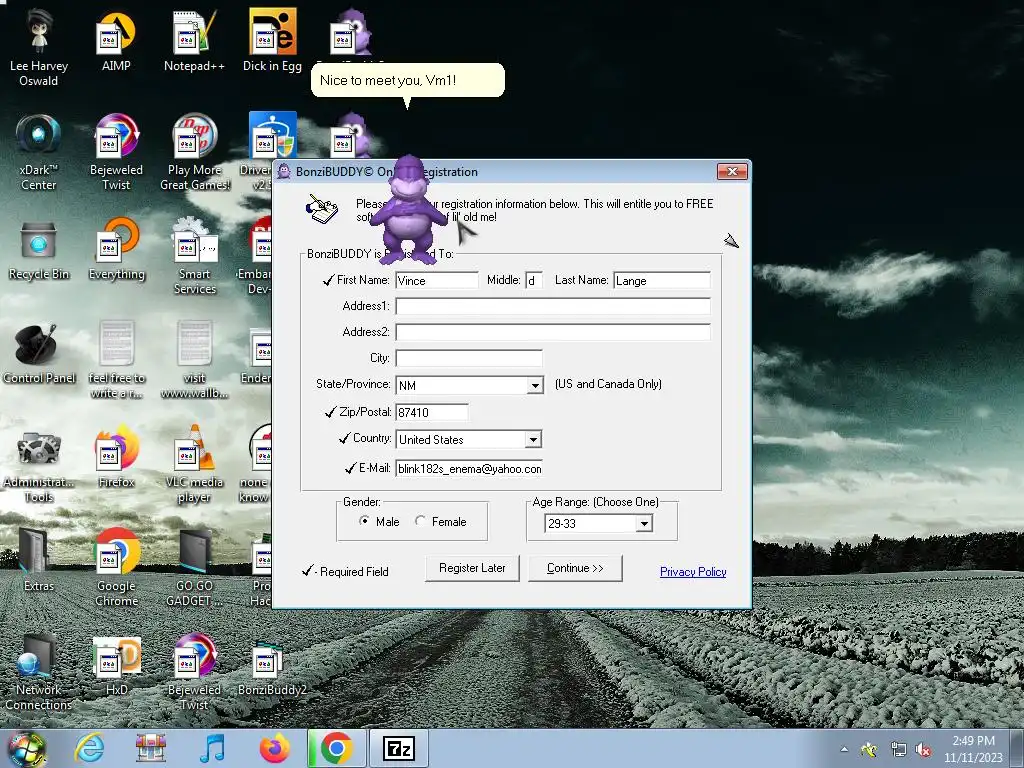This screenshot has width=1024, height=768.
Task: Click the City text field
Action: click(x=469, y=359)
